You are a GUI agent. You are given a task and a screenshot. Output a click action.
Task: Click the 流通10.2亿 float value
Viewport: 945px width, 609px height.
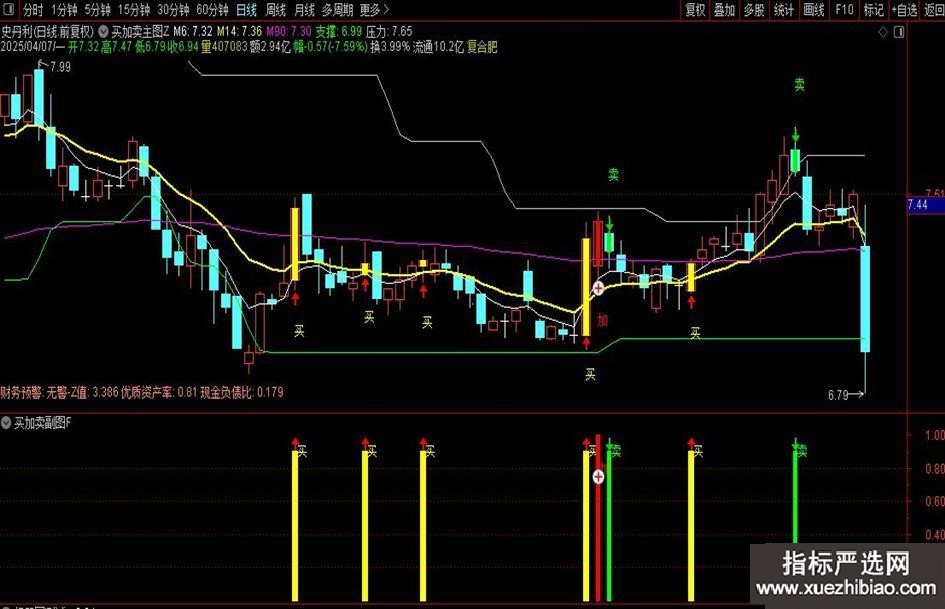click(x=438, y=47)
